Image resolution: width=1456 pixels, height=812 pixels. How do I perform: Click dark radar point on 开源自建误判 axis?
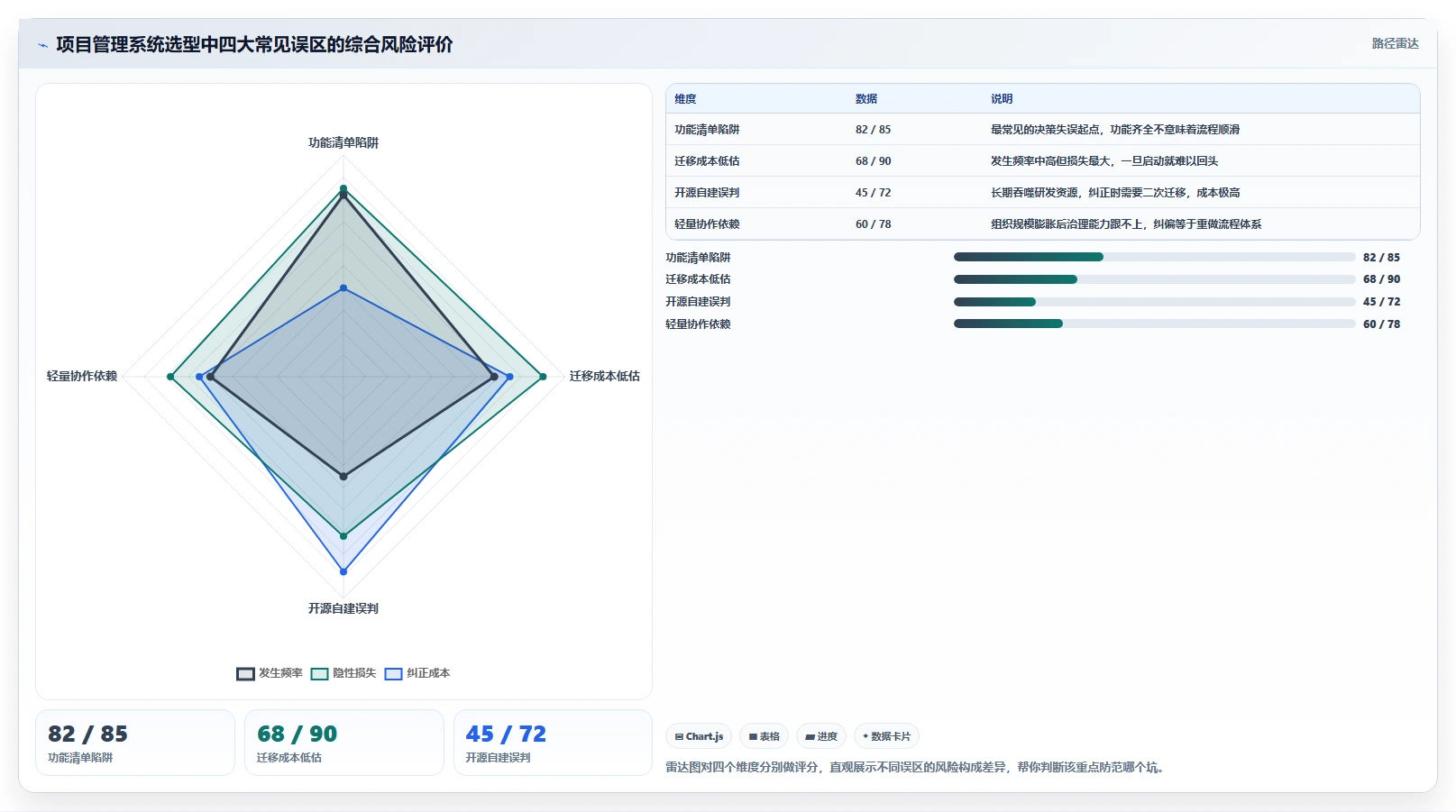click(x=343, y=476)
